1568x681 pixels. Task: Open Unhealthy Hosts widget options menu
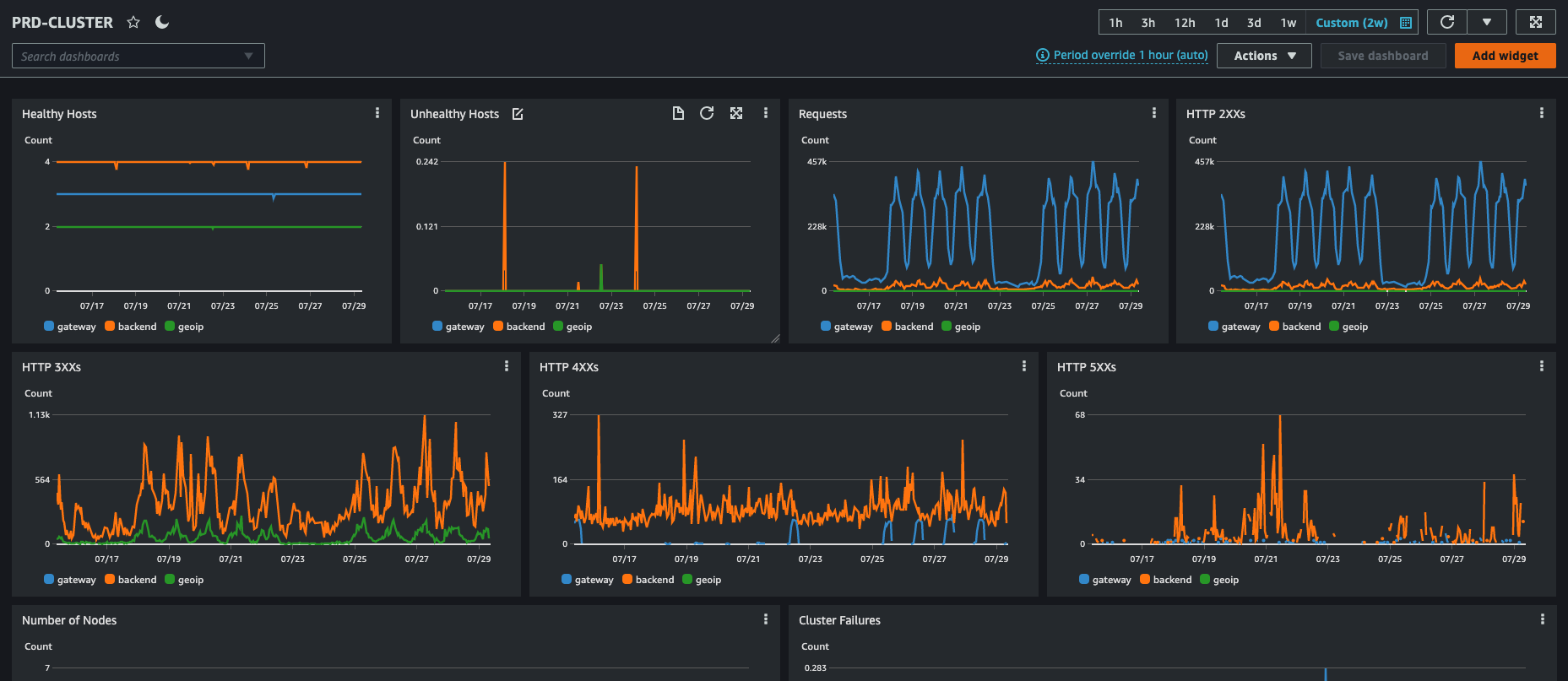766,113
